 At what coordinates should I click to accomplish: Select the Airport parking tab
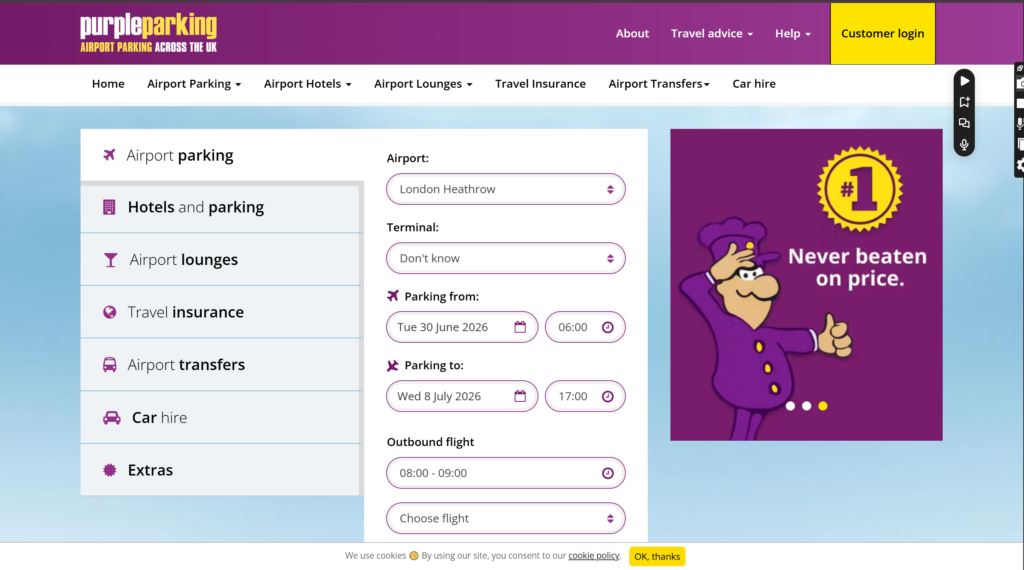click(x=222, y=155)
